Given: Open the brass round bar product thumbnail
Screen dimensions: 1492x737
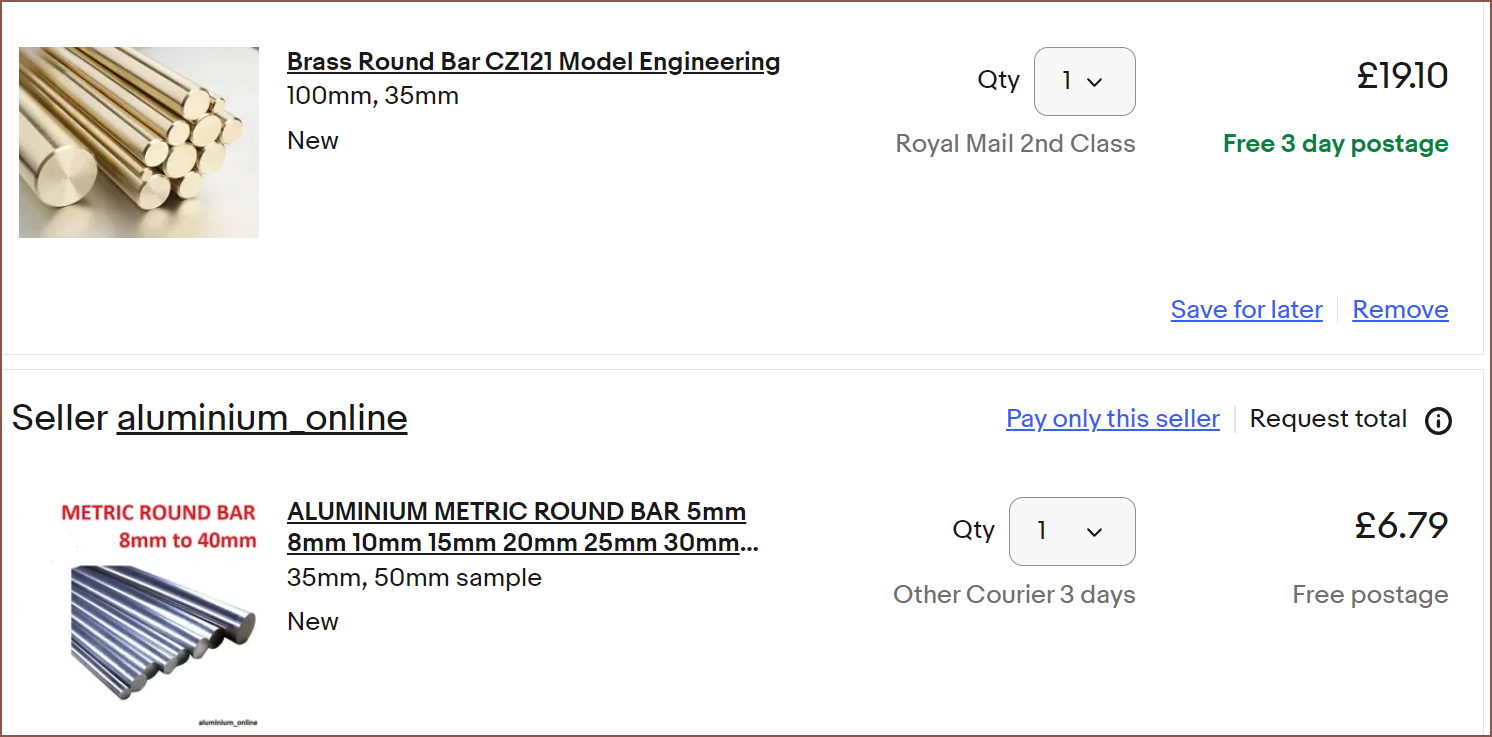Looking at the screenshot, I should click(139, 142).
